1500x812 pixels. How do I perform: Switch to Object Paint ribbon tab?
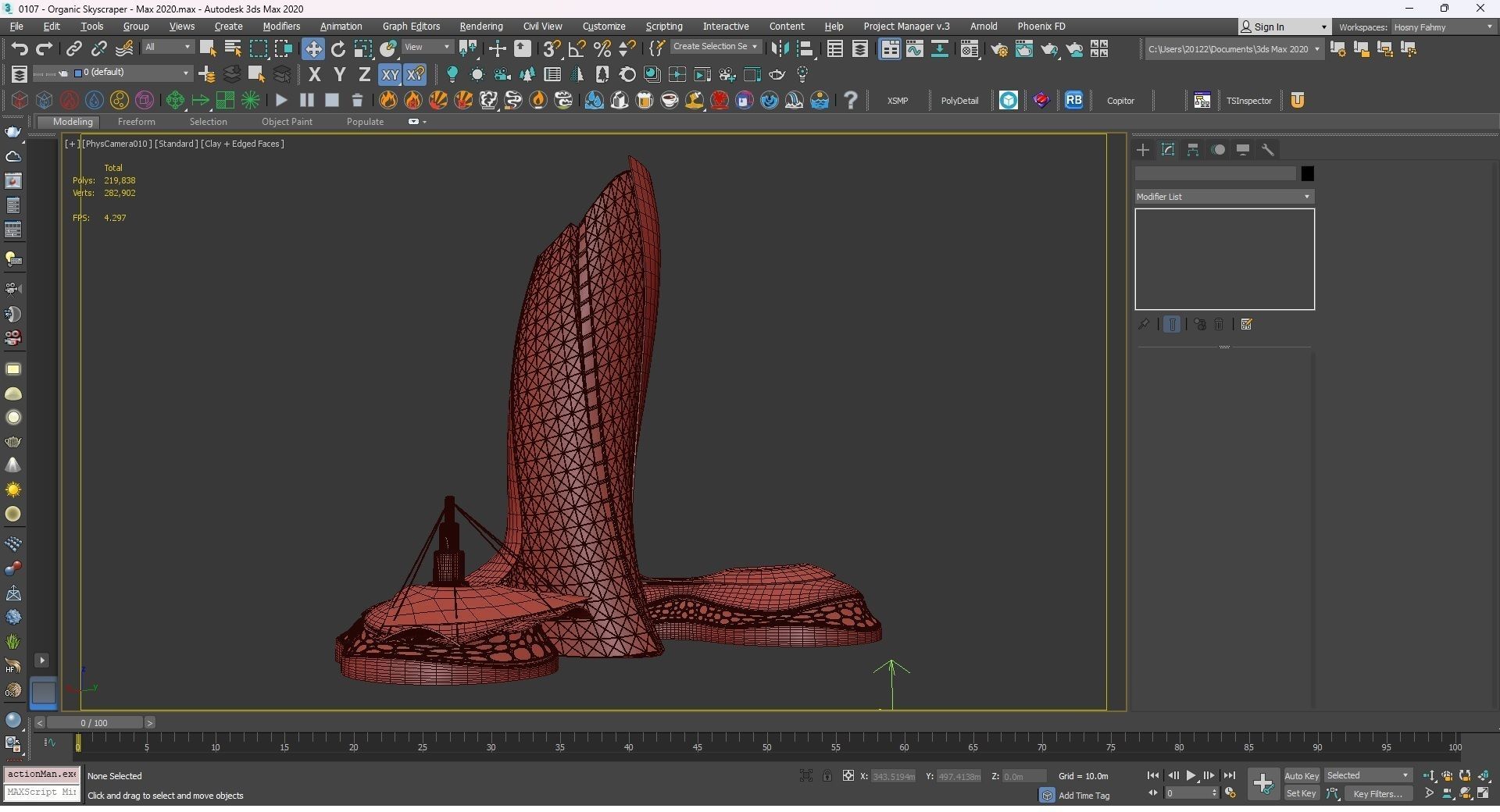click(287, 122)
